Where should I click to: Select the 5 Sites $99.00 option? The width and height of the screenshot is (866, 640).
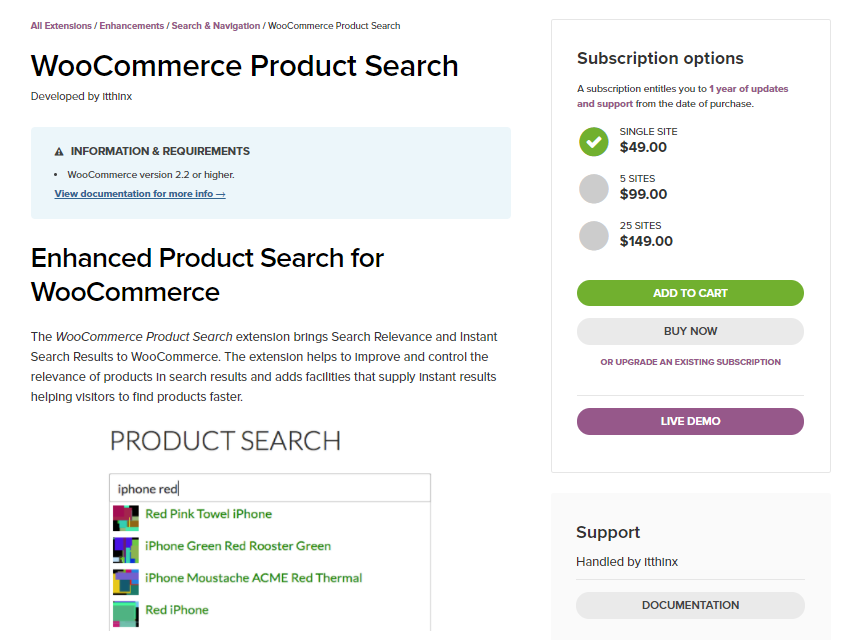coord(594,188)
